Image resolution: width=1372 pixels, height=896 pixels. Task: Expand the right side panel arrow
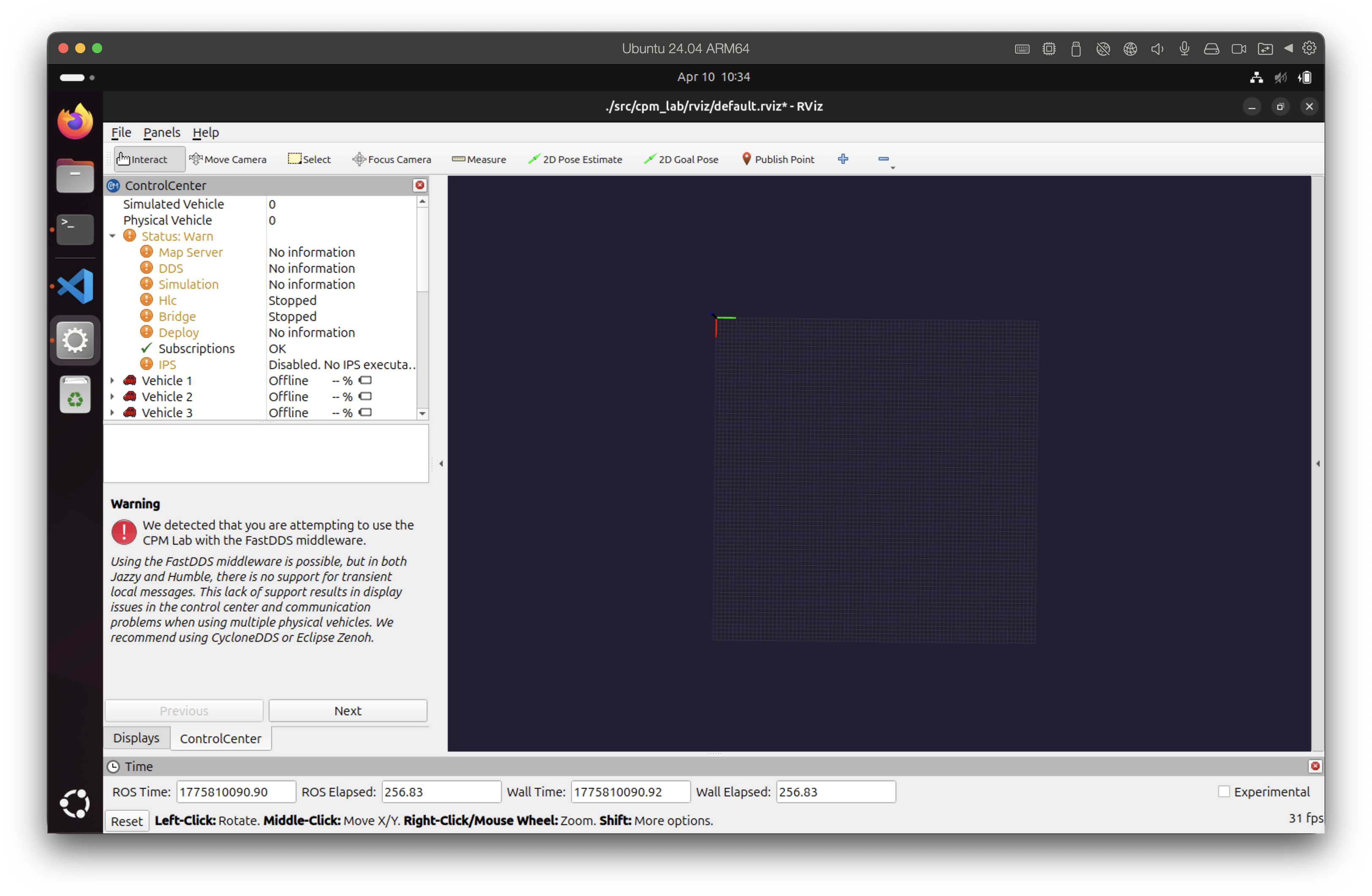tap(1318, 464)
